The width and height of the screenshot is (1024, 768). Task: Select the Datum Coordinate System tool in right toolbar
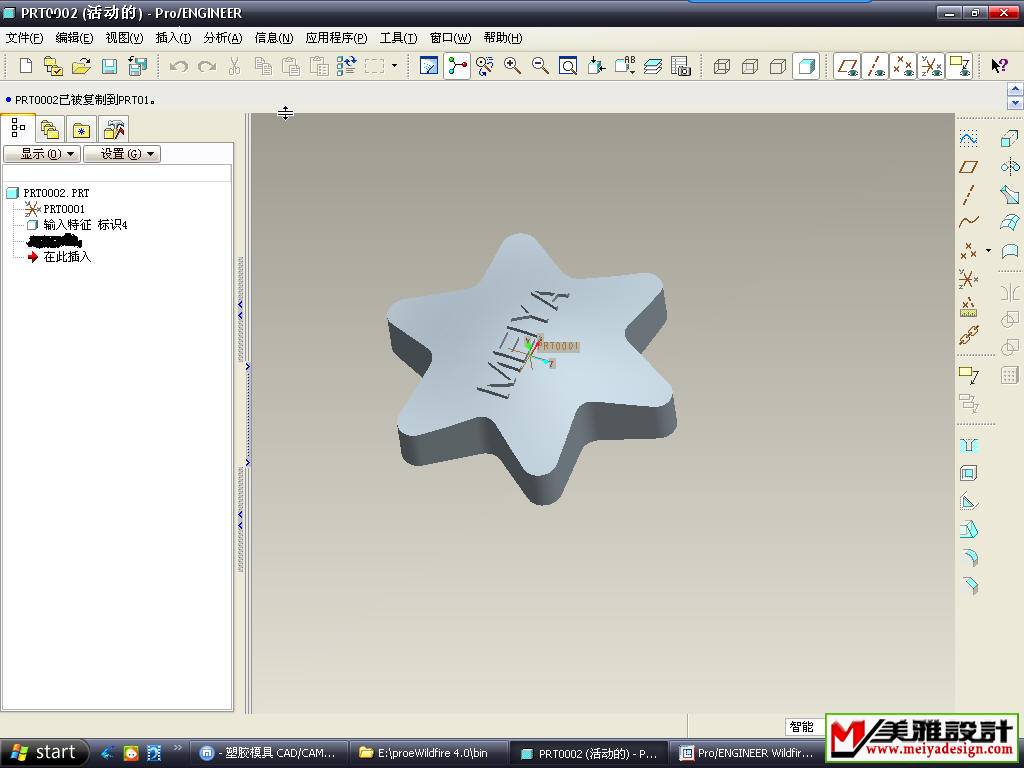pyautogui.click(x=968, y=279)
